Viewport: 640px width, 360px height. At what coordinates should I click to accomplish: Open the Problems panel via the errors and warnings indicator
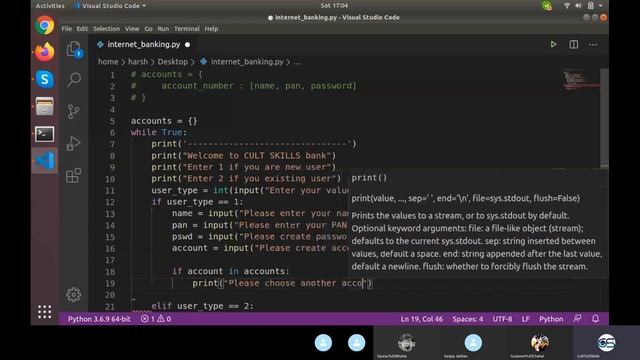click(x=156, y=319)
